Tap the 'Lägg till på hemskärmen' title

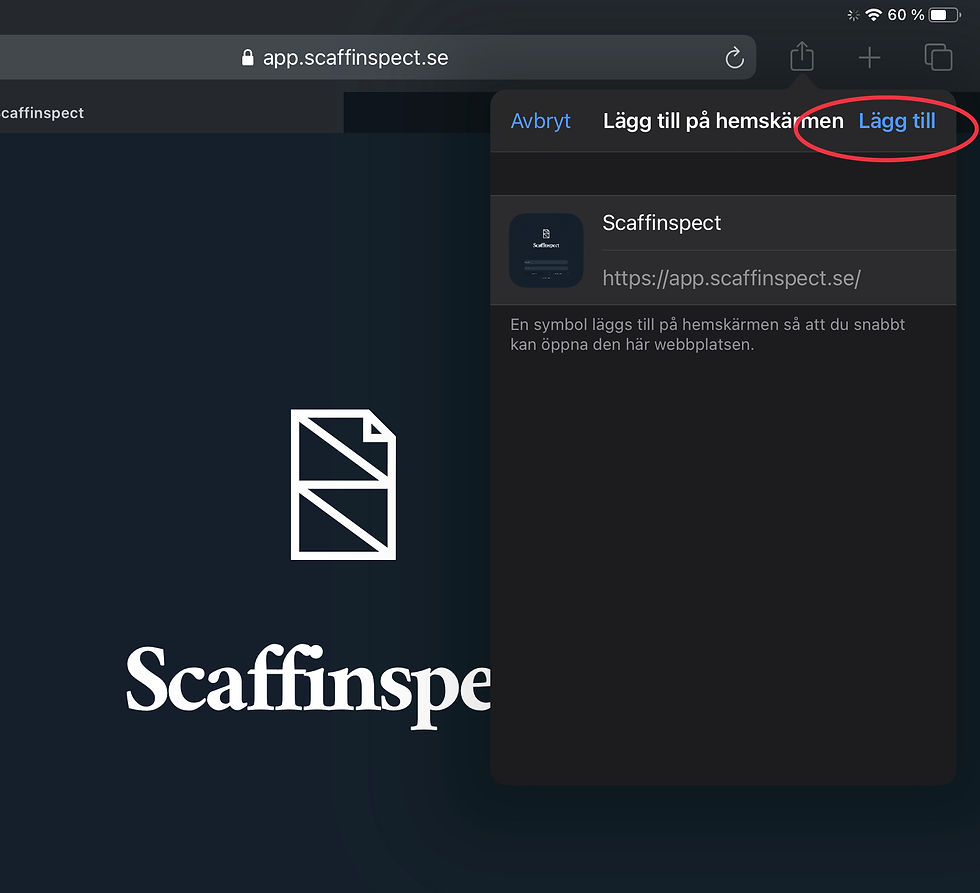(x=723, y=121)
